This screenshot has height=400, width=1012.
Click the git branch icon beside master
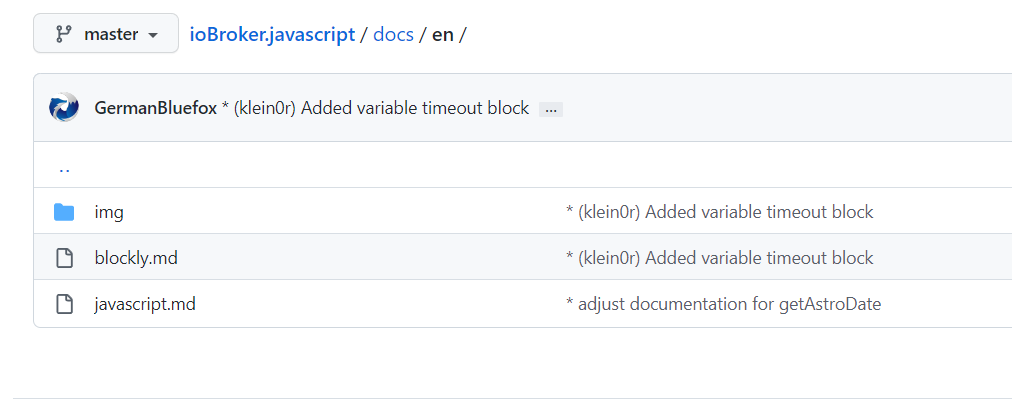[x=63, y=34]
